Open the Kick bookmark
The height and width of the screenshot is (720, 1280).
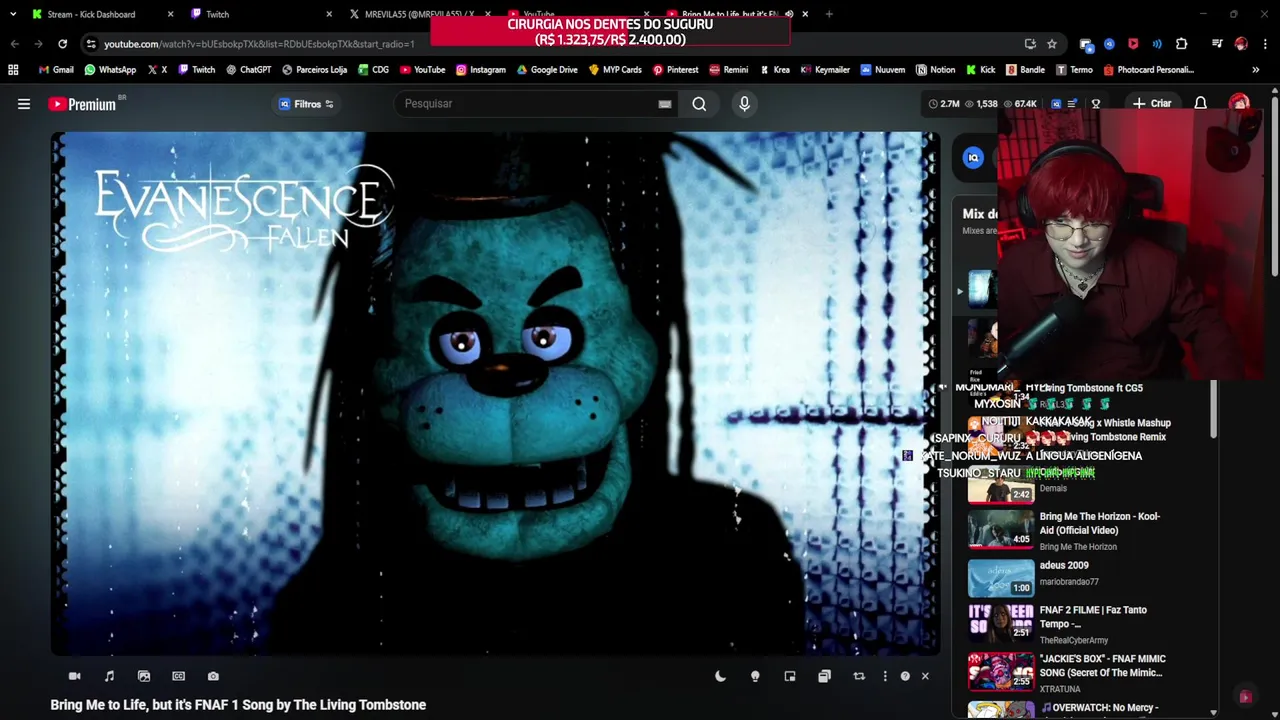pyautogui.click(x=980, y=70)
